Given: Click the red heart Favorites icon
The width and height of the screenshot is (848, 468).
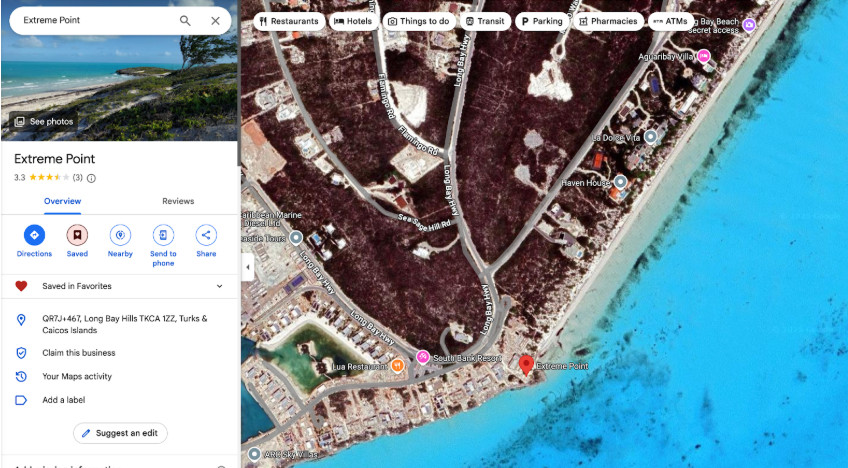Looking at the screenshot, I should [x=21, y=286].
